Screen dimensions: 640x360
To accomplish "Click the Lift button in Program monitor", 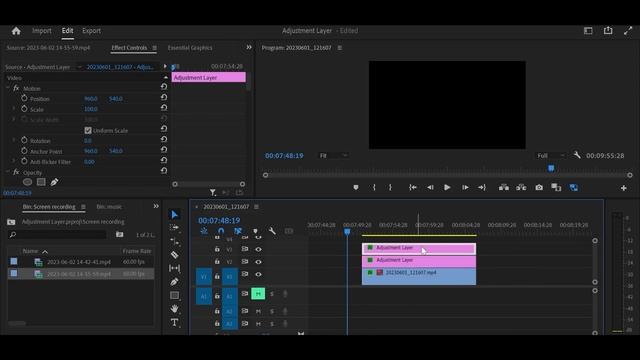I will (504, 187).
